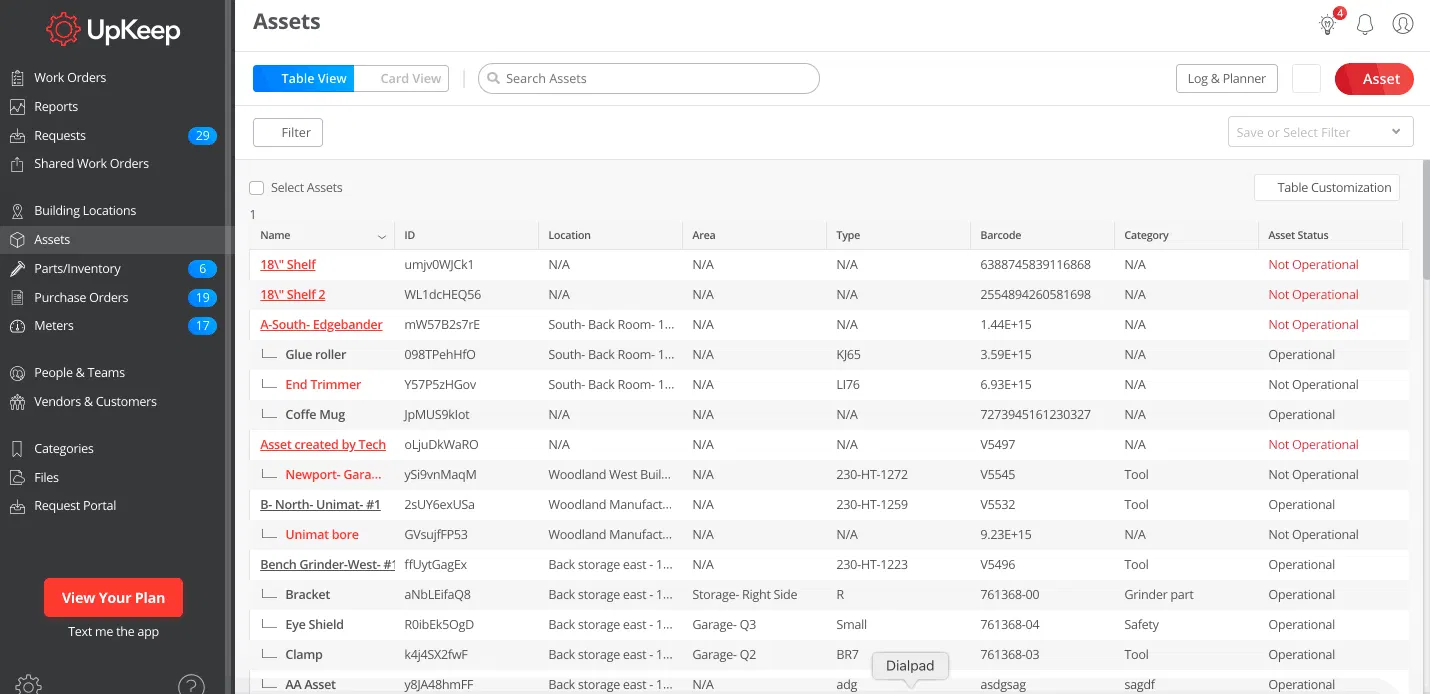The width and height of the screenshot is (1430, 694).
Task: Open the Save or Select Filter dropdown
Action: coord(1320,132)
